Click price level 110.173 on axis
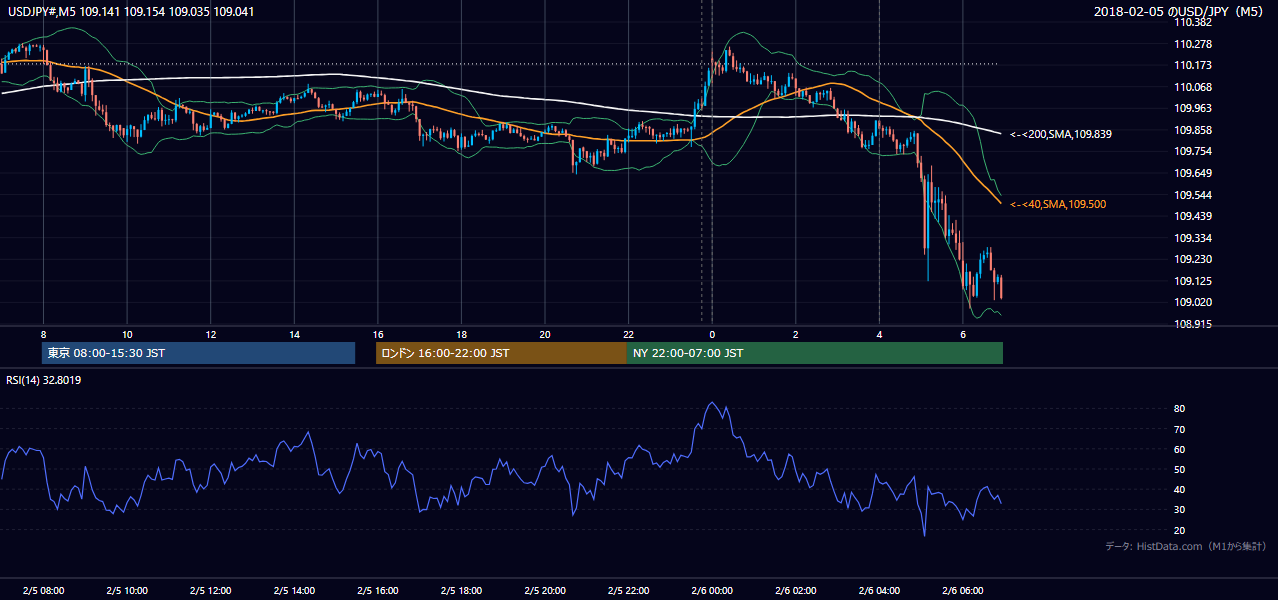This screenshot has height=600, width=1278. click(x=1194, y=65)
